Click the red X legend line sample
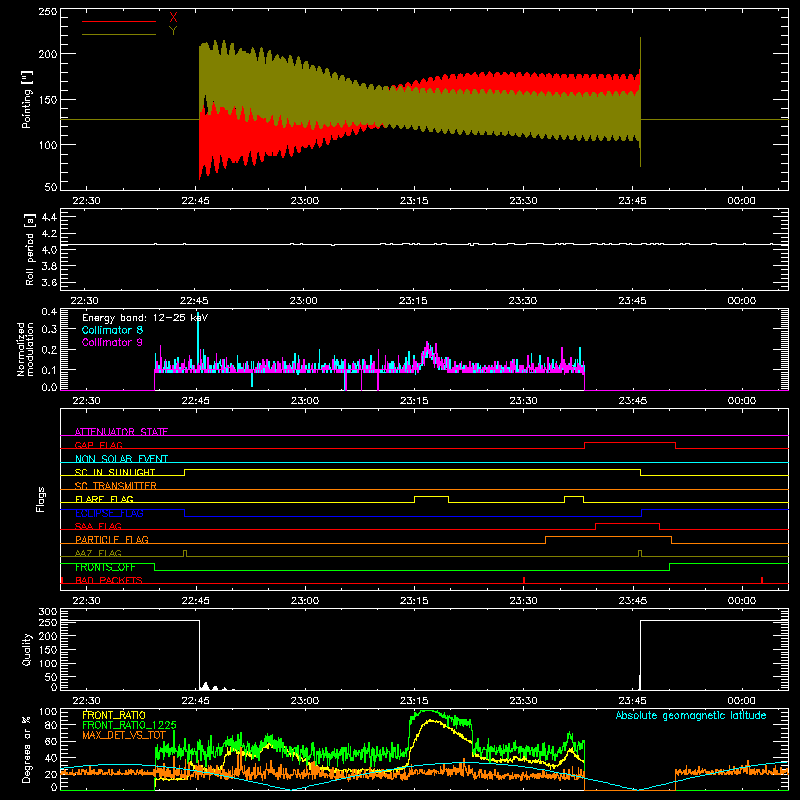This screenshot has height=800, width=800. (x=119, y=21)
